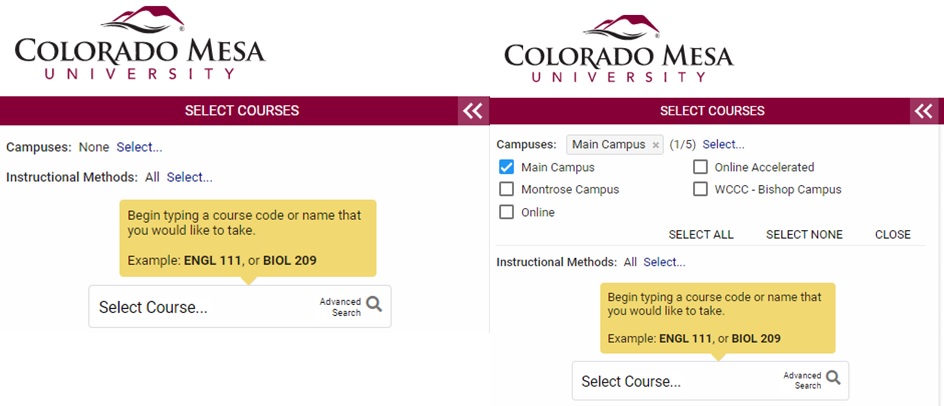Close the campus selection list
Viewport: 944px width, 406px height.
pyautogui.click(x=892, y=235)
